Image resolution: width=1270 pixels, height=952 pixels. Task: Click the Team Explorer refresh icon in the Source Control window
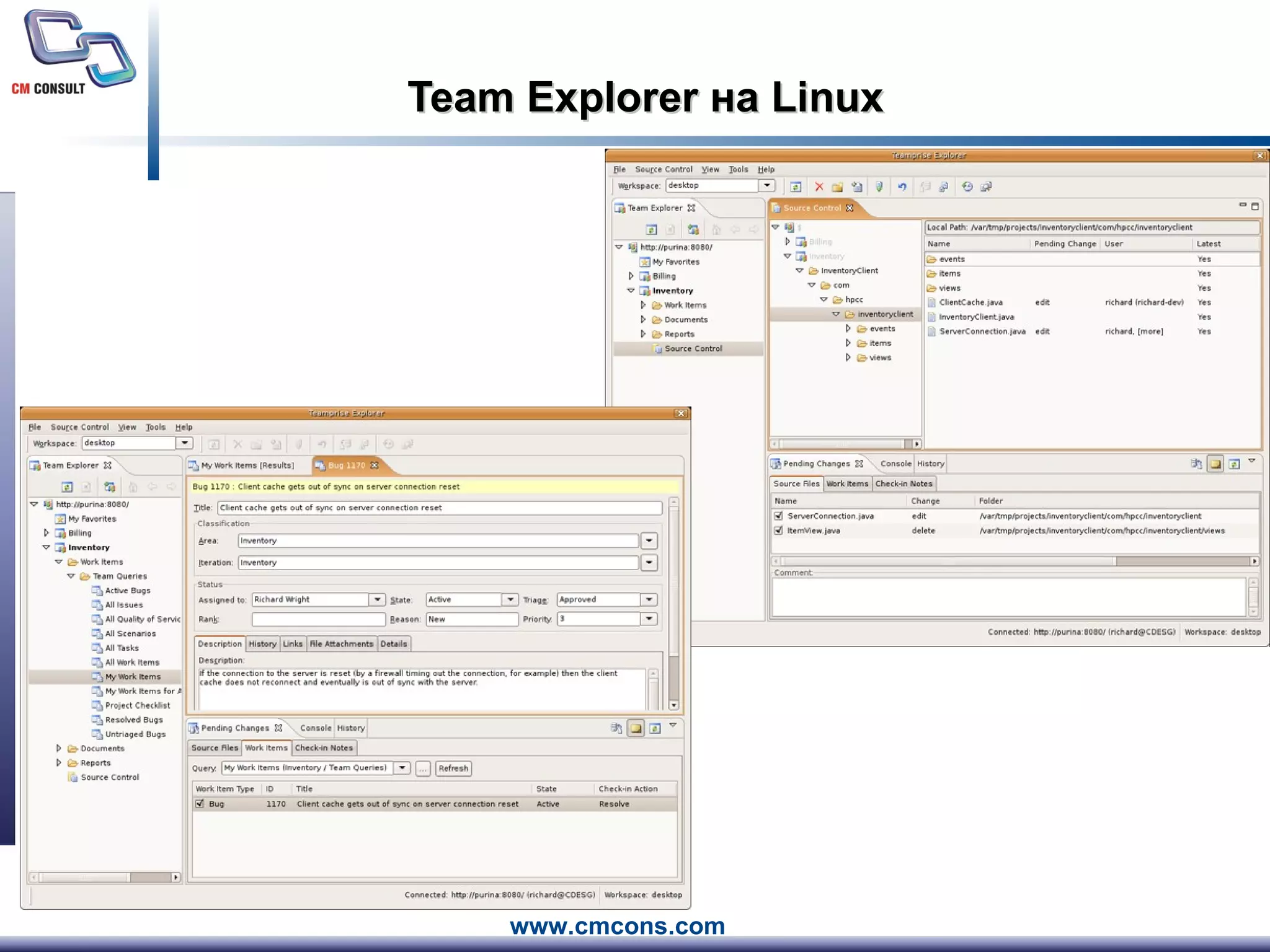click(x=651, y=229)
